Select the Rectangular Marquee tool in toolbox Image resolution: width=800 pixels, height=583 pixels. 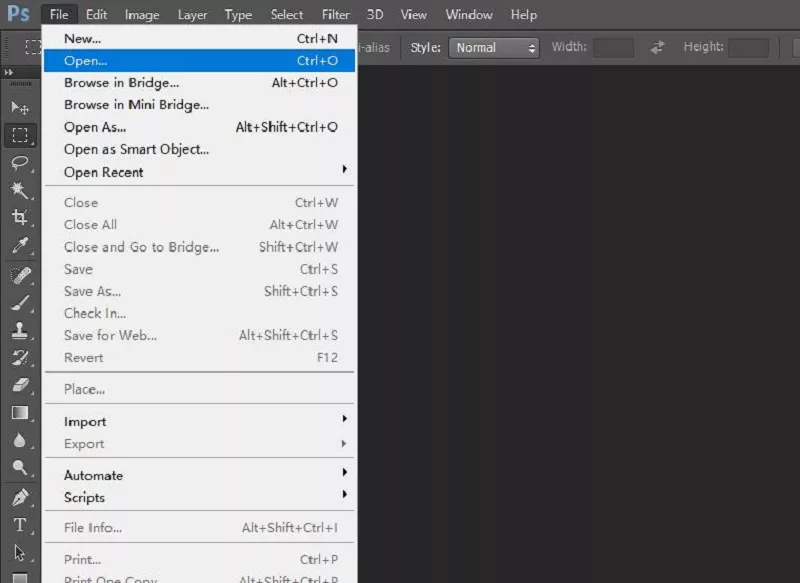[x=20, y=135]
